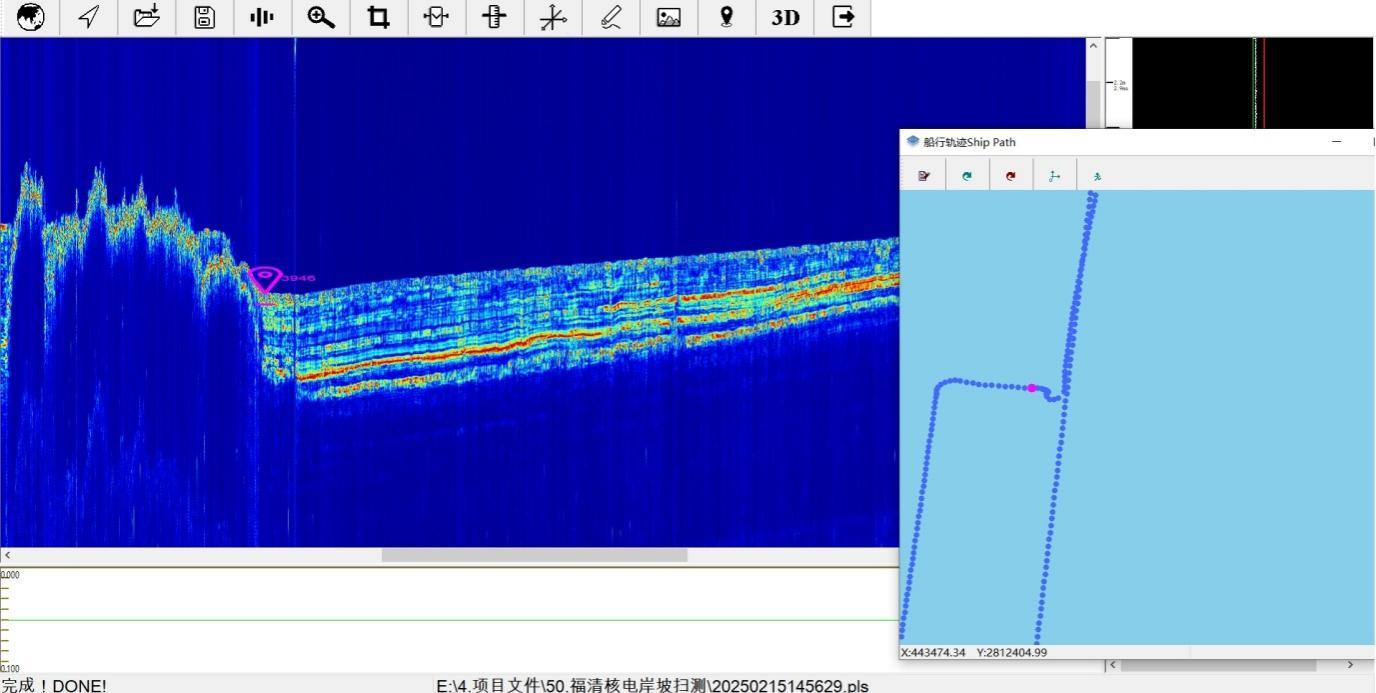
Task: Open the bottom tracking tool
Action: coord(436,17)
